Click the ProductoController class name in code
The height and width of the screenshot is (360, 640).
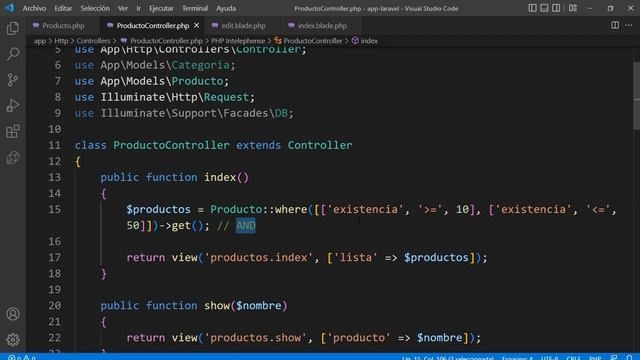pyautogui.click(x=171, y=145)
